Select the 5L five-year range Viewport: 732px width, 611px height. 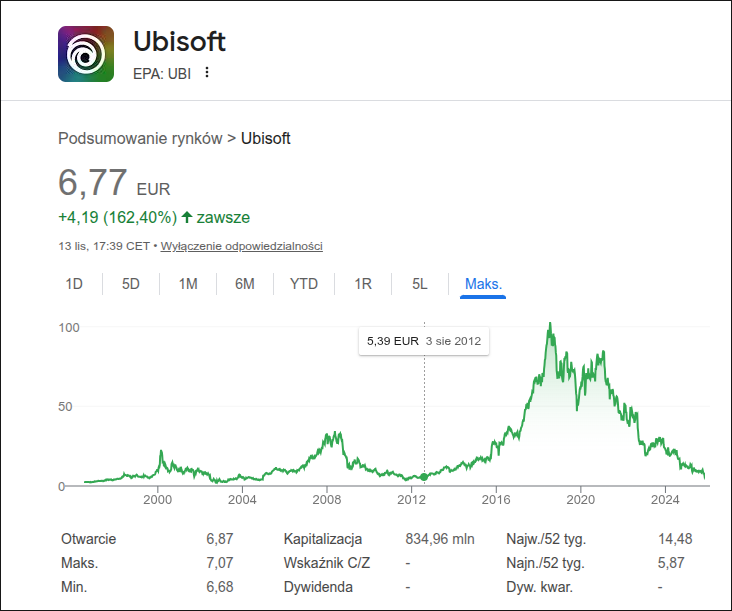tap(420, 284)
